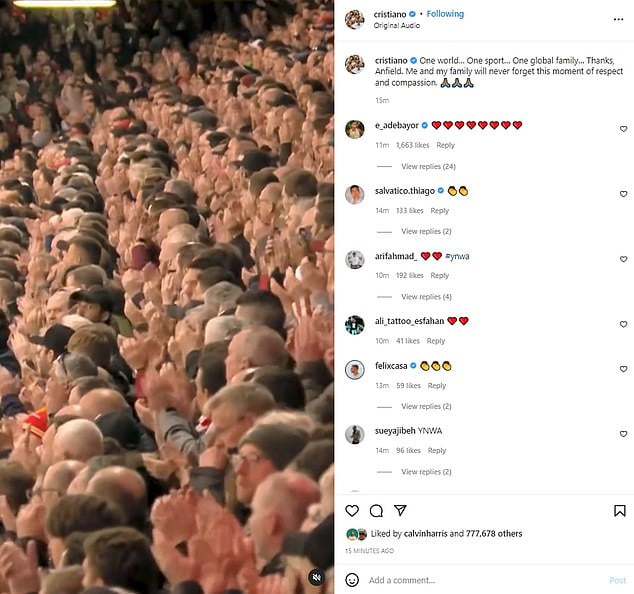Viewport: 634px width, 594px height.
Task: Open the emoji picker smiley icon
Action: tap(352, 580)
